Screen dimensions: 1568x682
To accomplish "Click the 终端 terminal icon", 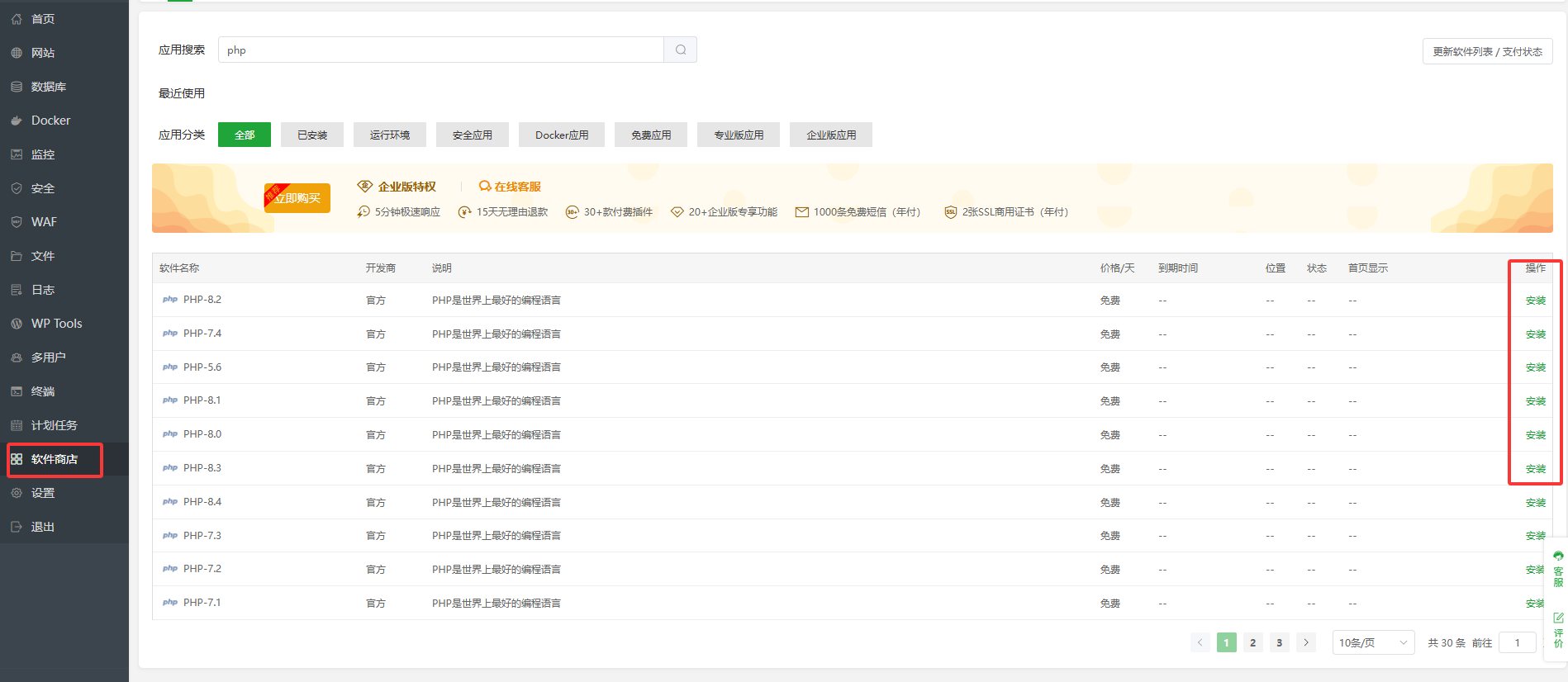I will [17, 391].
